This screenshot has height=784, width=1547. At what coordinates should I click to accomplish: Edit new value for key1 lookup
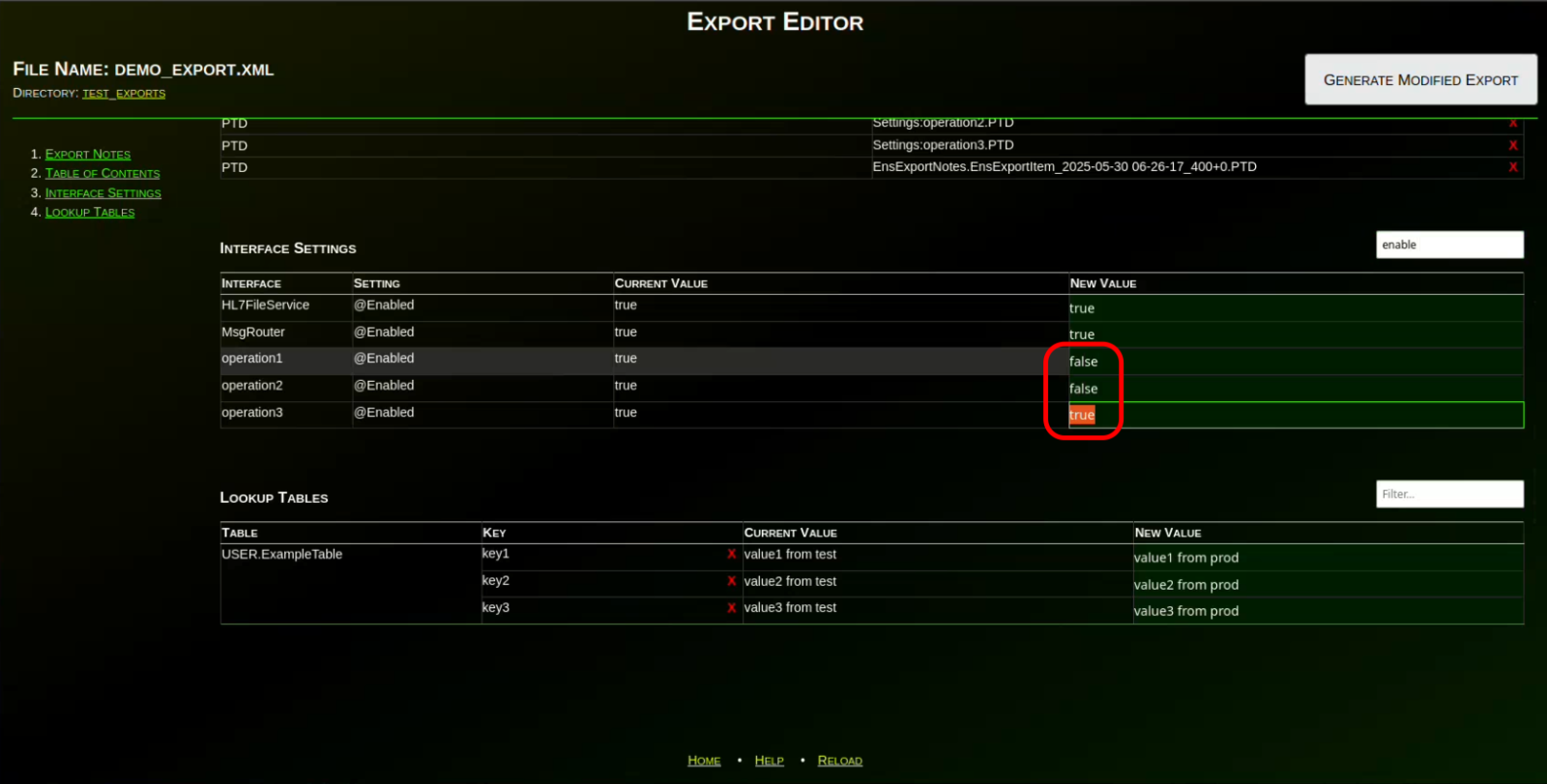pos(1327,558)
